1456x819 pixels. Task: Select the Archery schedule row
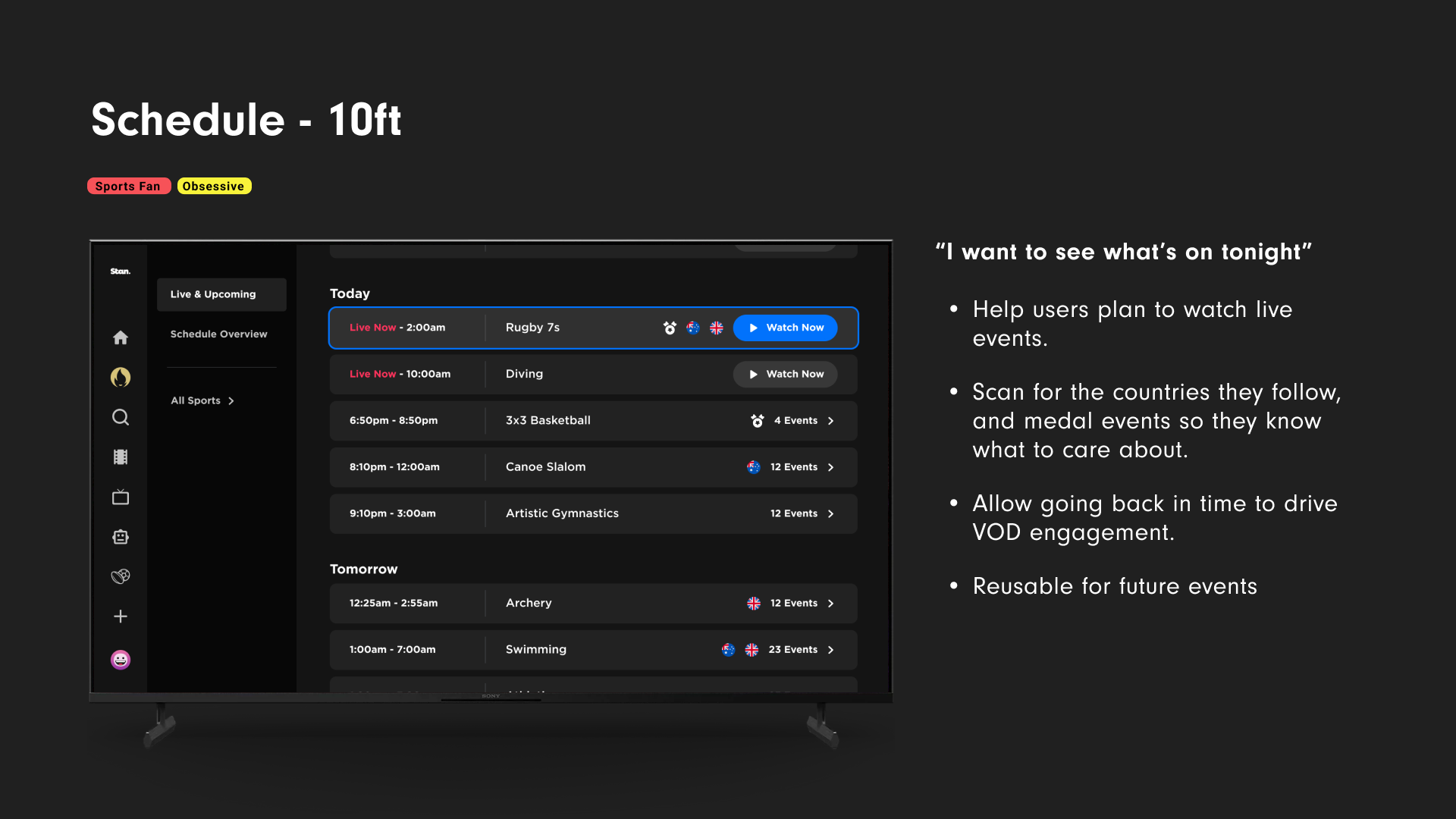[x=593, y=603]
